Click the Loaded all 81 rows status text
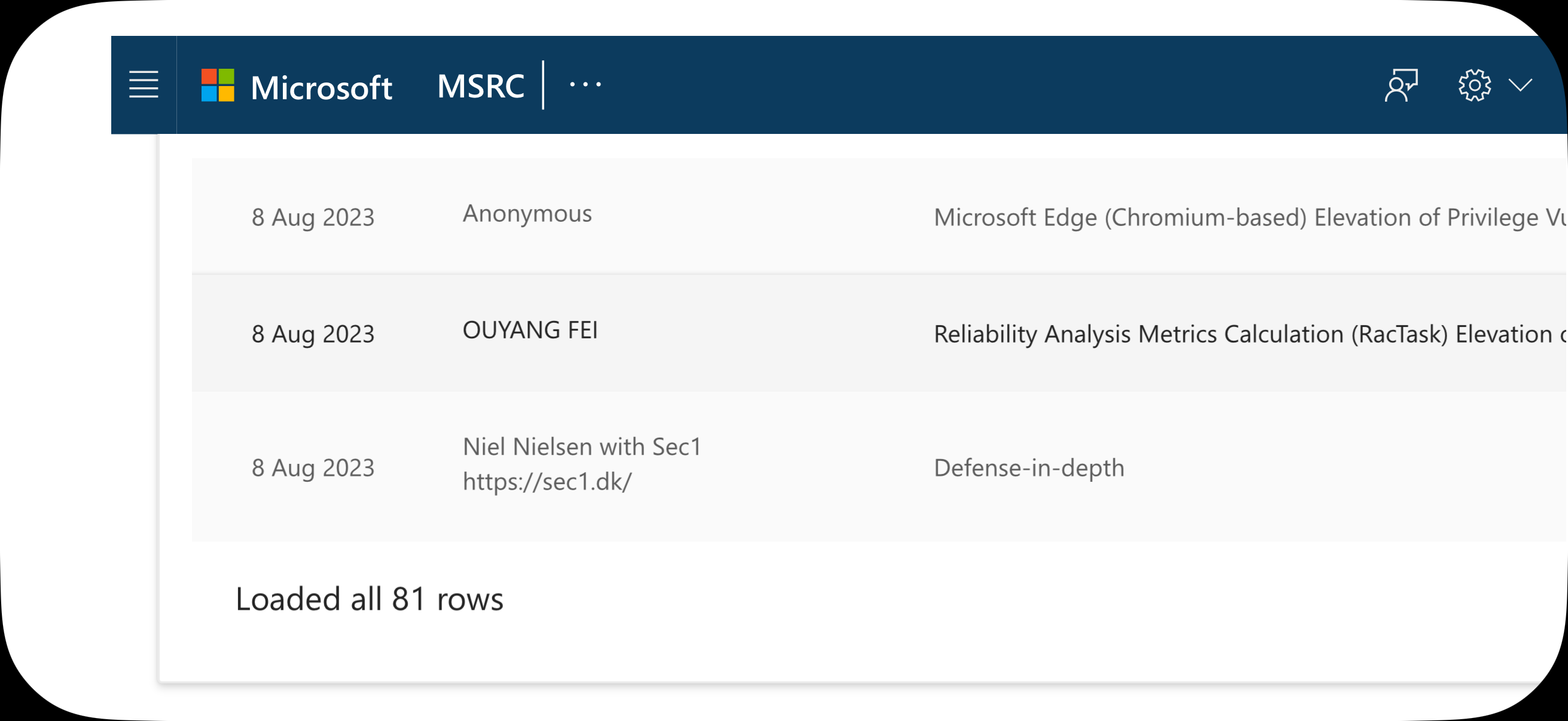 [370, 599]
